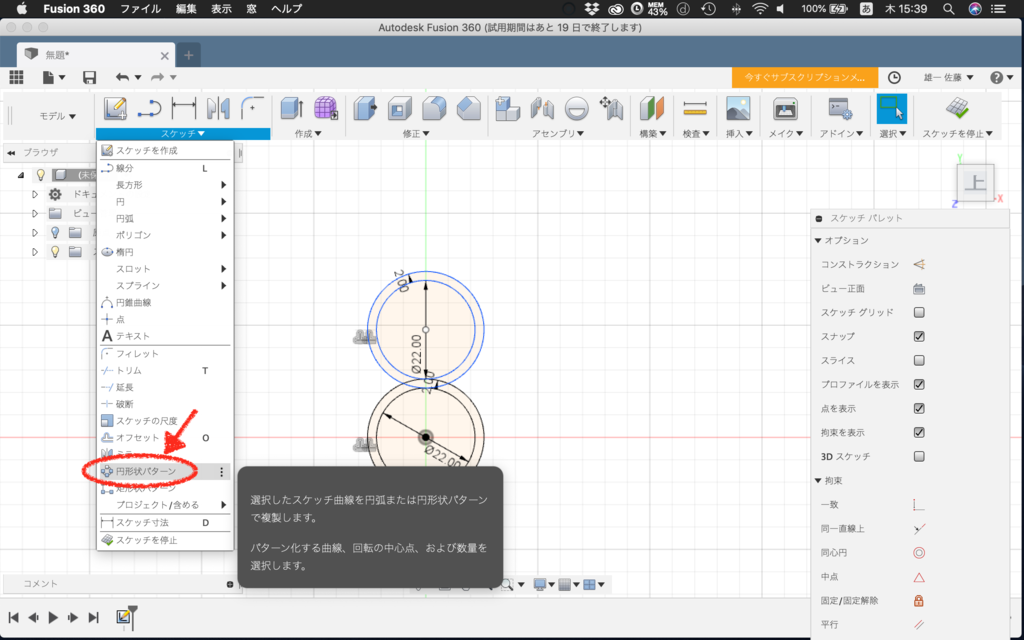Enable the Sketch Grid (スケッチ グリッド) checkbox
1024x640 pixels.
[919, 313]
